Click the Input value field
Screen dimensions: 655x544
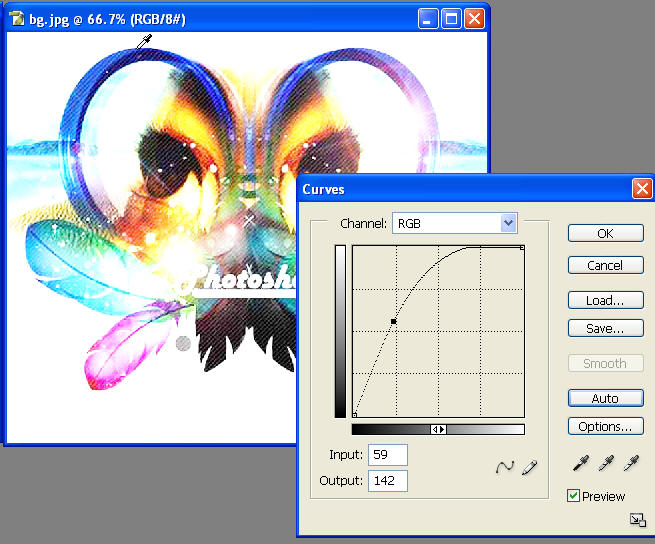[x=388, y=455]
